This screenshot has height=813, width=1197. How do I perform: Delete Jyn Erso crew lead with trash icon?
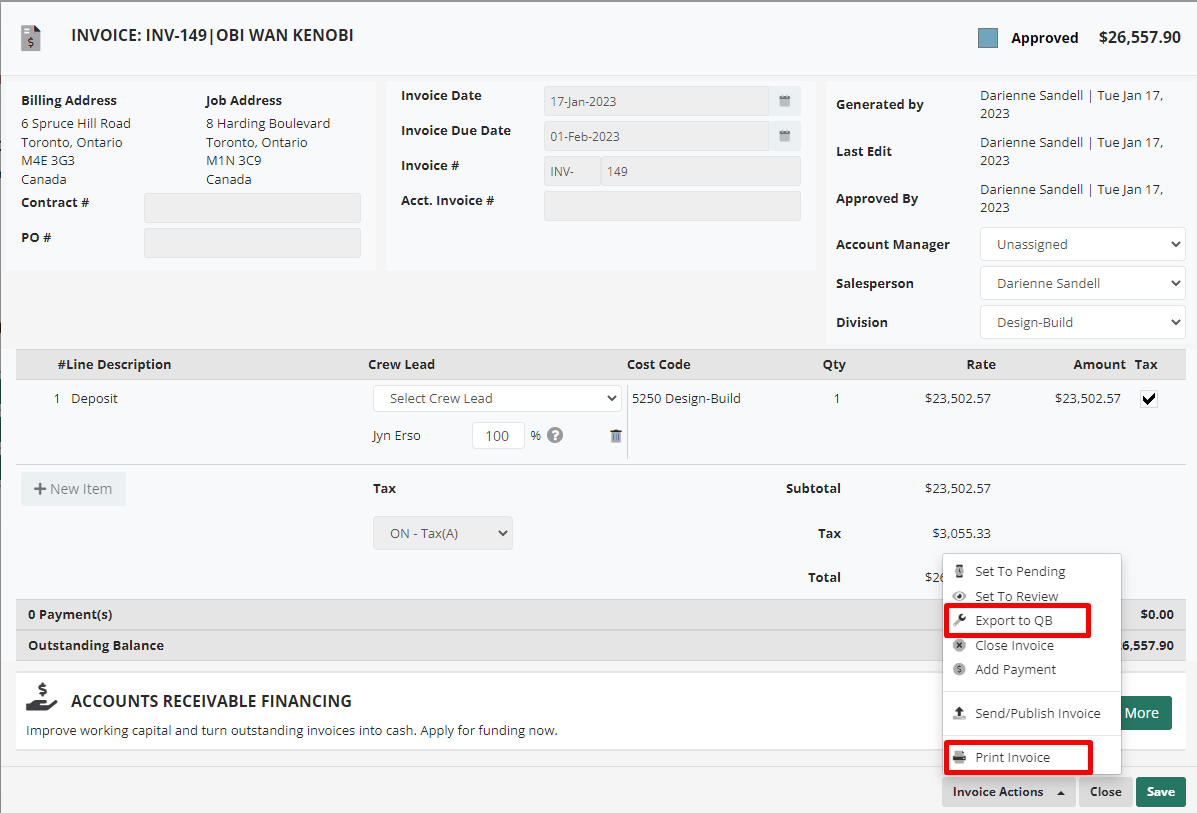point(615,436)
